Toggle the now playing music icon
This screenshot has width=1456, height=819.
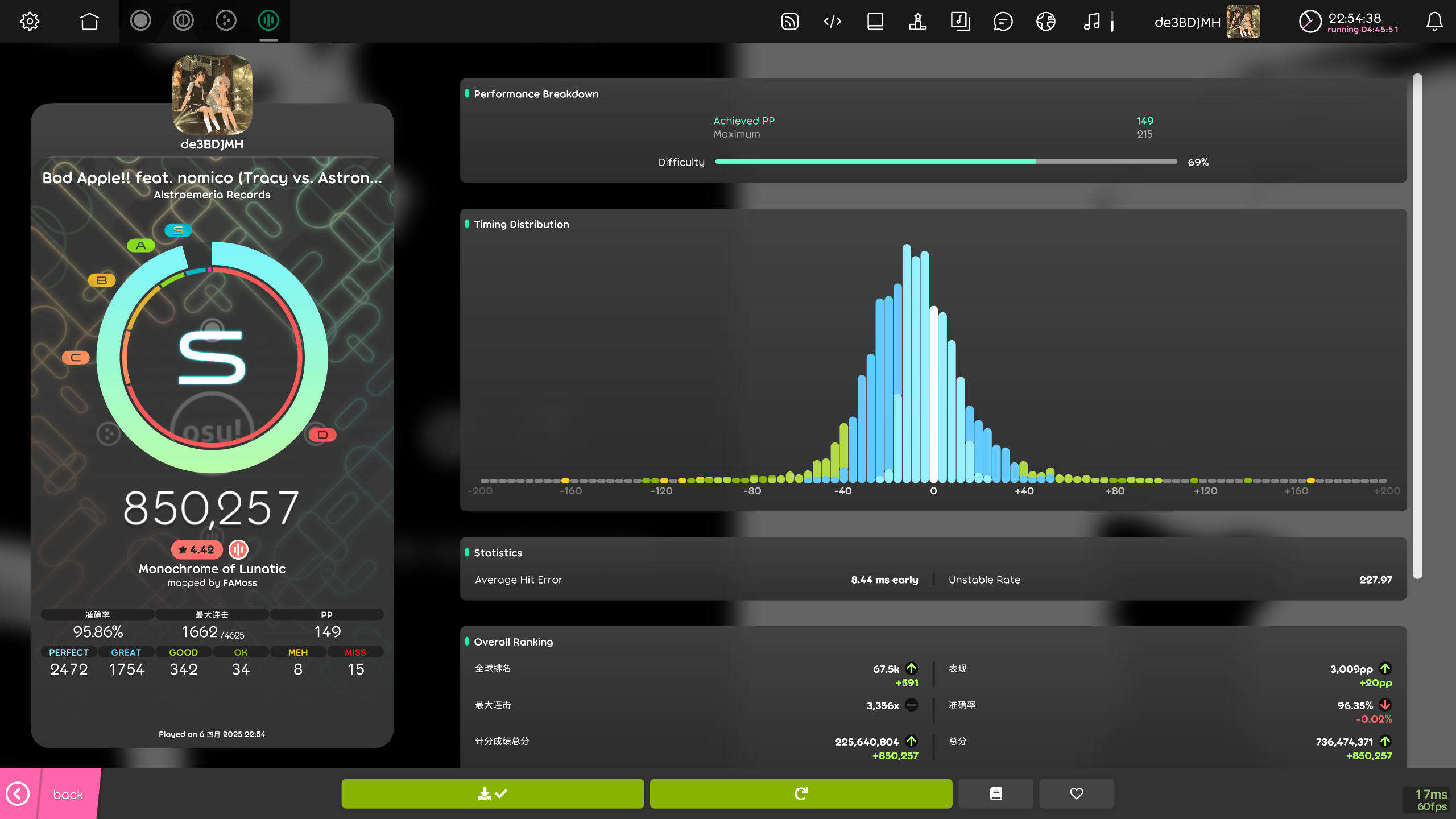1091,22
